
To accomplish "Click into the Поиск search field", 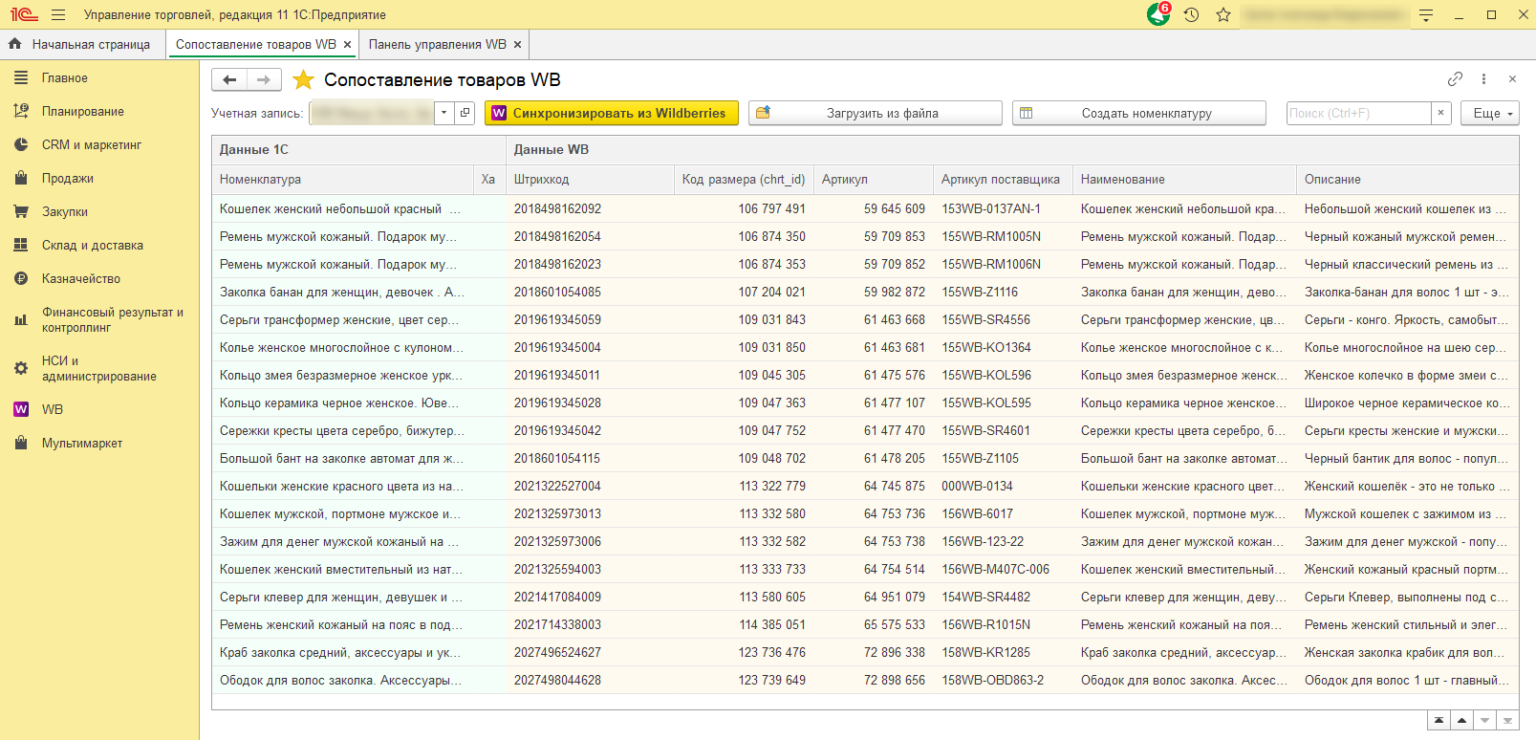I will (x=1357, y=113).
